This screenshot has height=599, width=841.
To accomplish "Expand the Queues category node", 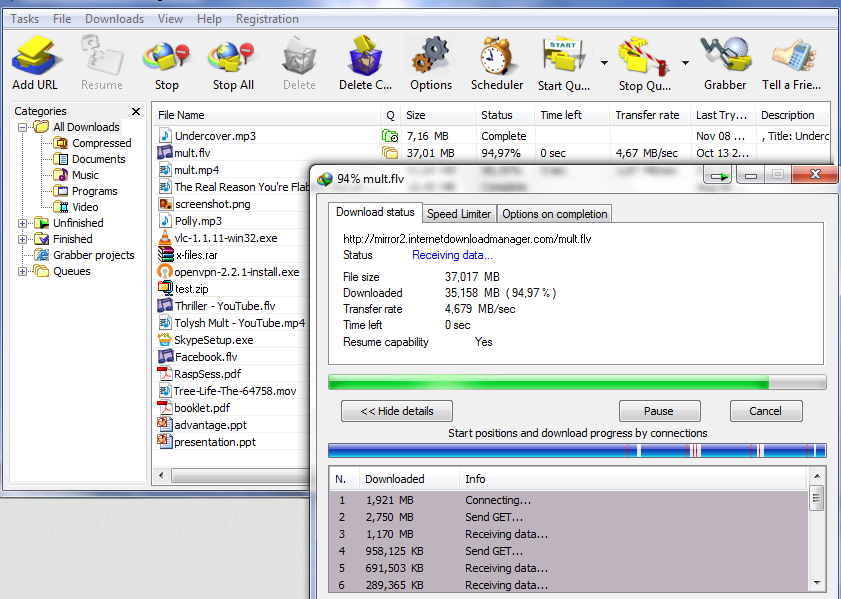I will [23, 271].
